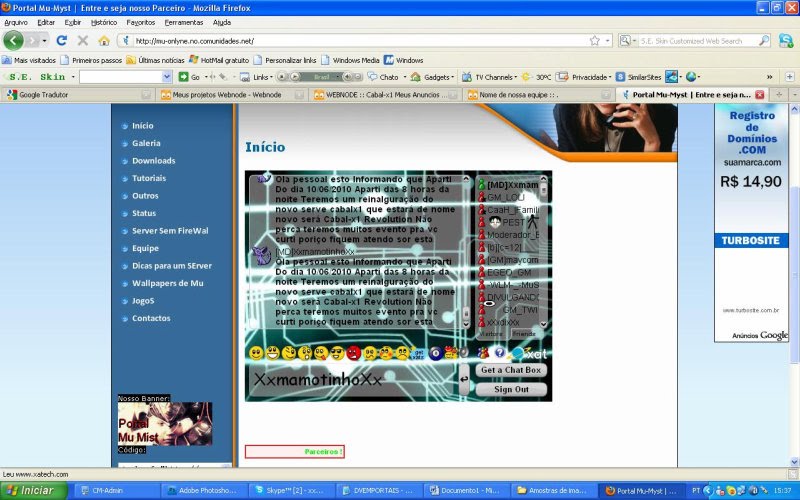Open the Favoritos menu
The image size is (800, 500).
click(140, 22)
